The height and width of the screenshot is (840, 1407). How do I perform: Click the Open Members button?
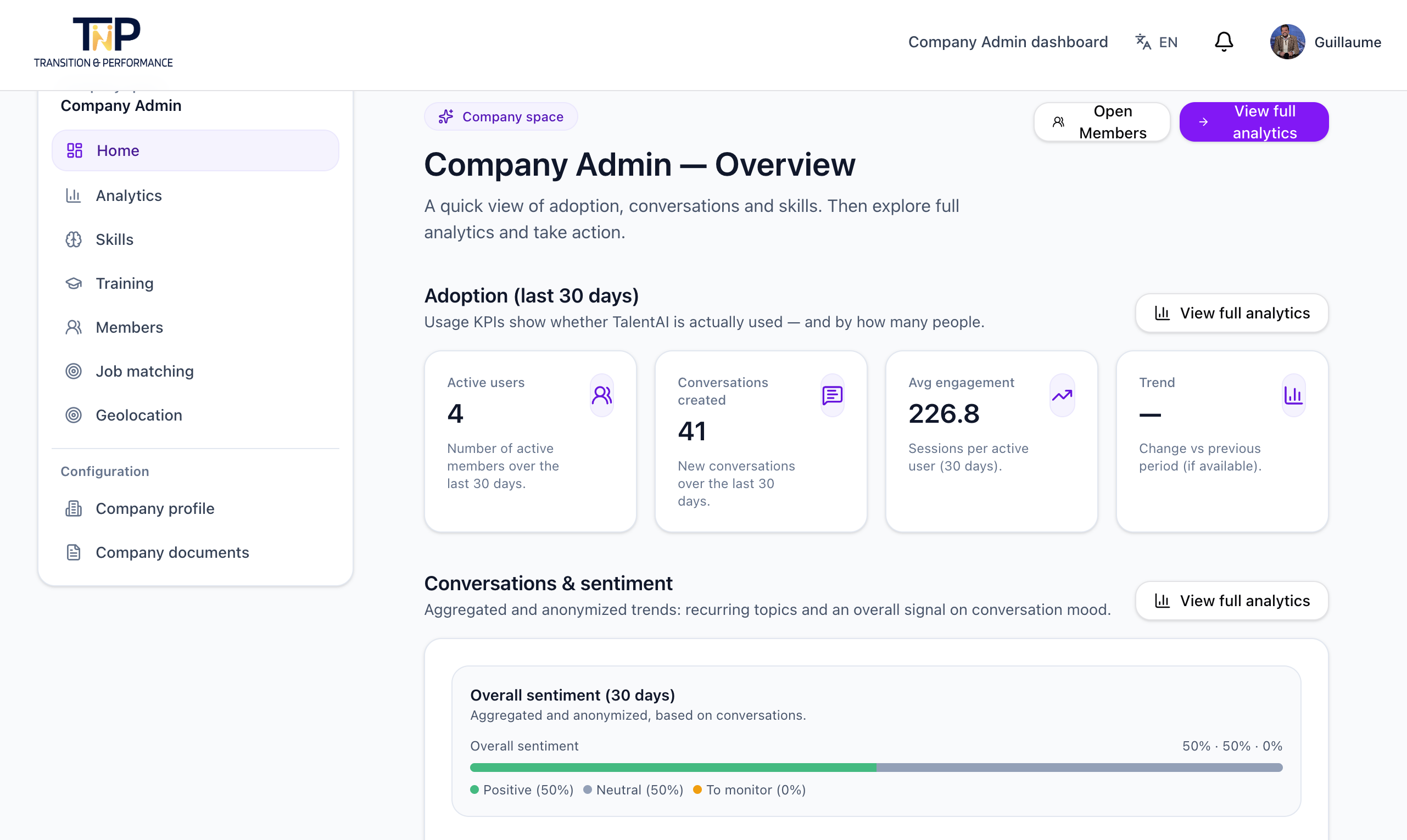point(1101,122)
